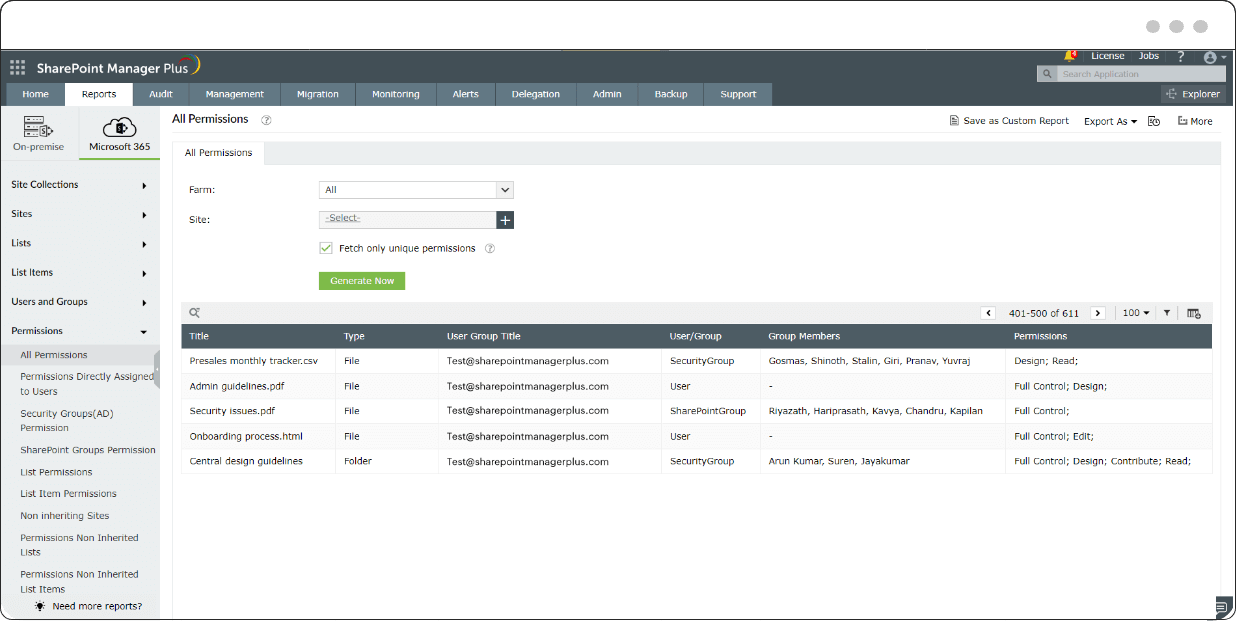Select the Central design guidelines row

696,461
